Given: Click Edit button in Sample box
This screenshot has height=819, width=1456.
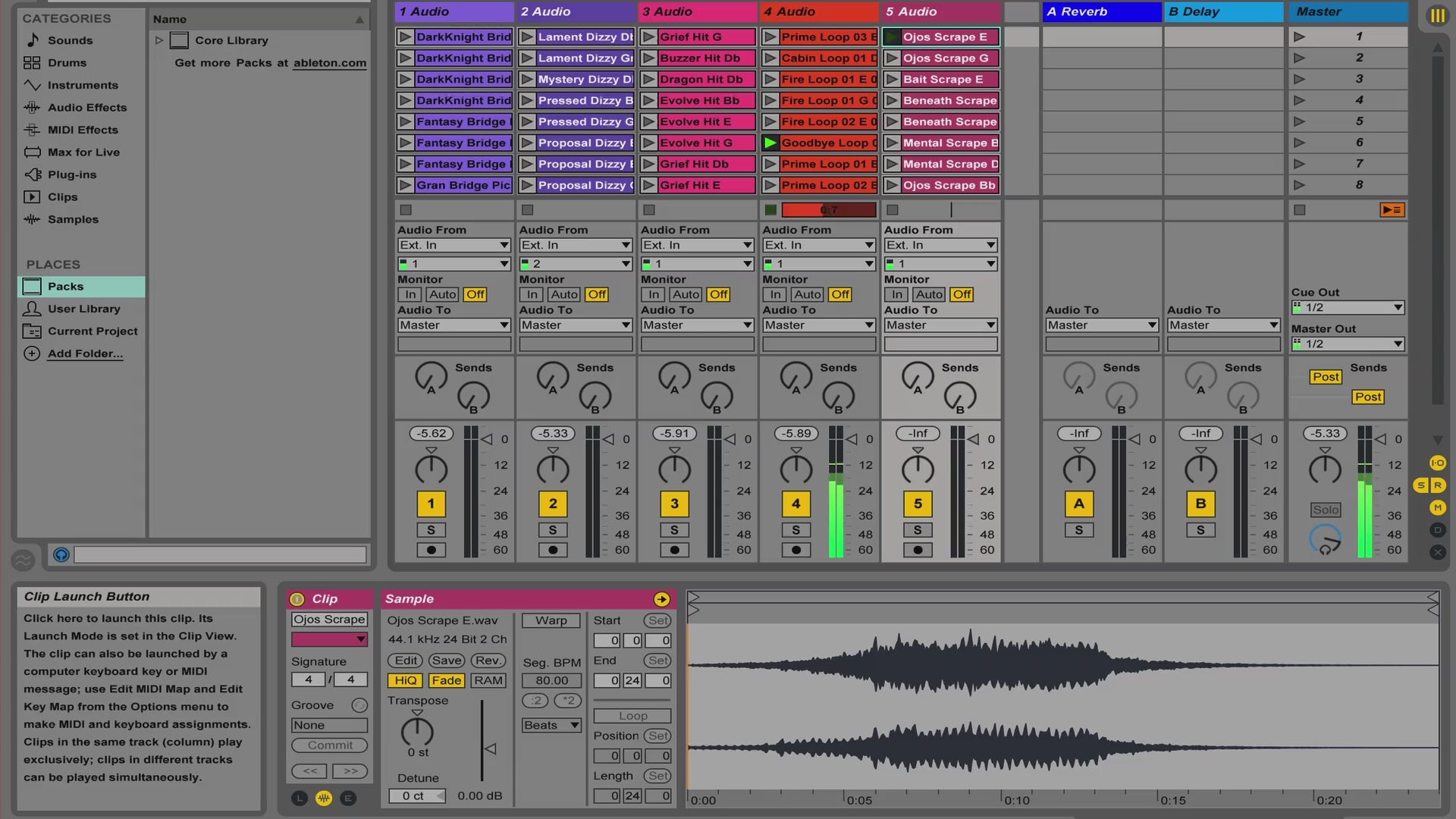Looking at the screenshot, I should [x=405, y=661].
